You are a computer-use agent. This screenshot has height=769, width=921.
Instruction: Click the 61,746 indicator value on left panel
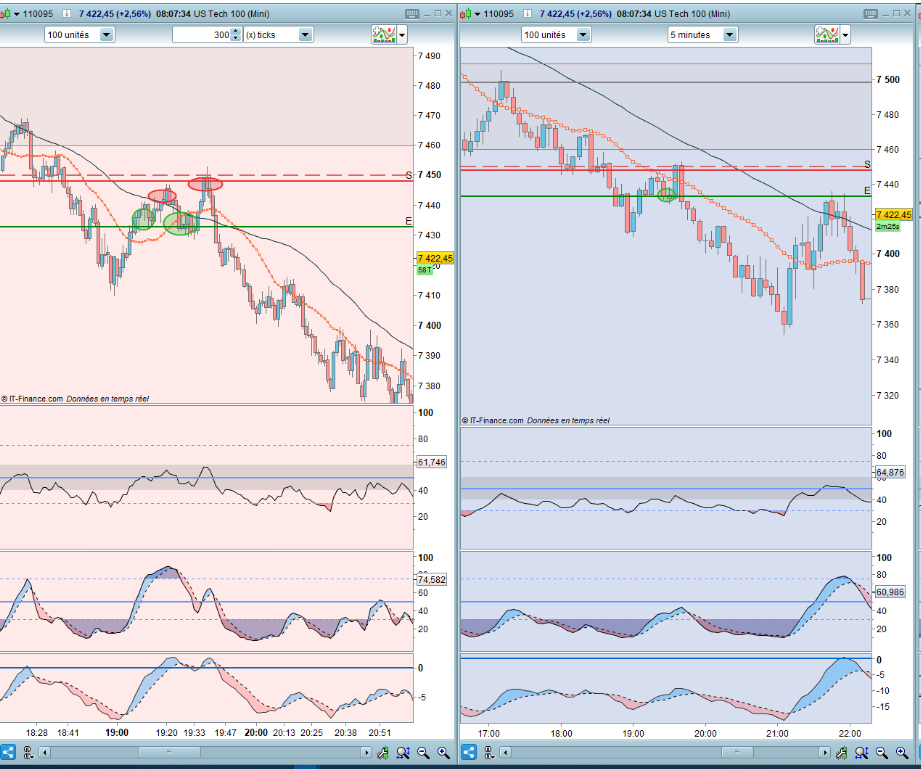tap(432, 462)
